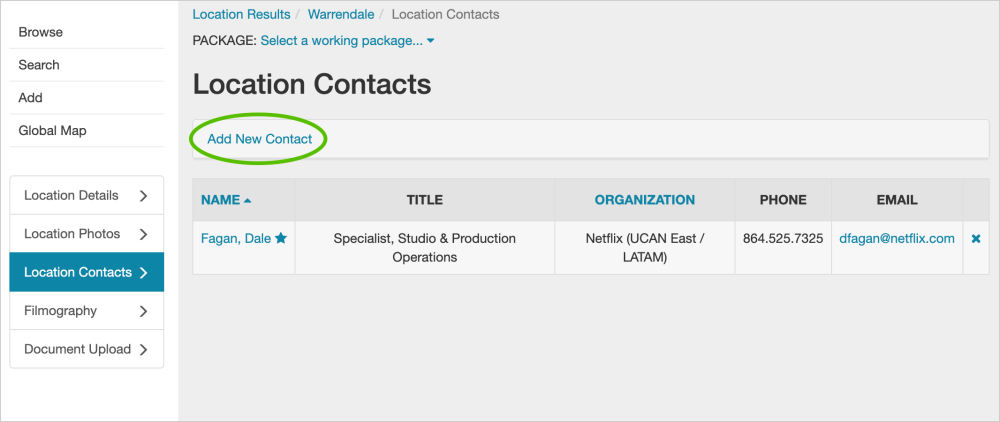Click the star icon beside Fagan, Dale
The width and height of the screenshot is (1000, 422).
pyautogui.click(x=281, y=239)
